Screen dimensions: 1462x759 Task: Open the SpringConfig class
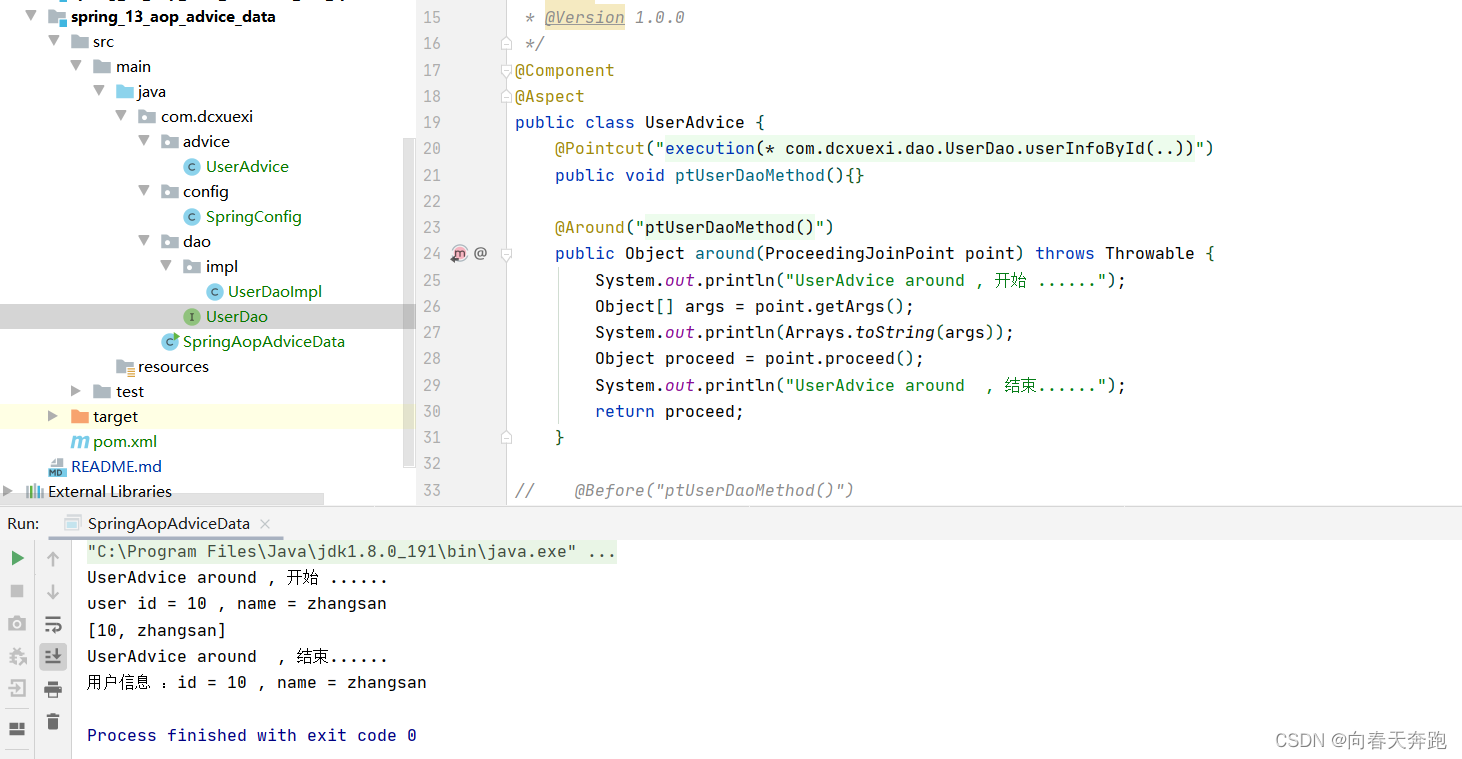[253, 216]
